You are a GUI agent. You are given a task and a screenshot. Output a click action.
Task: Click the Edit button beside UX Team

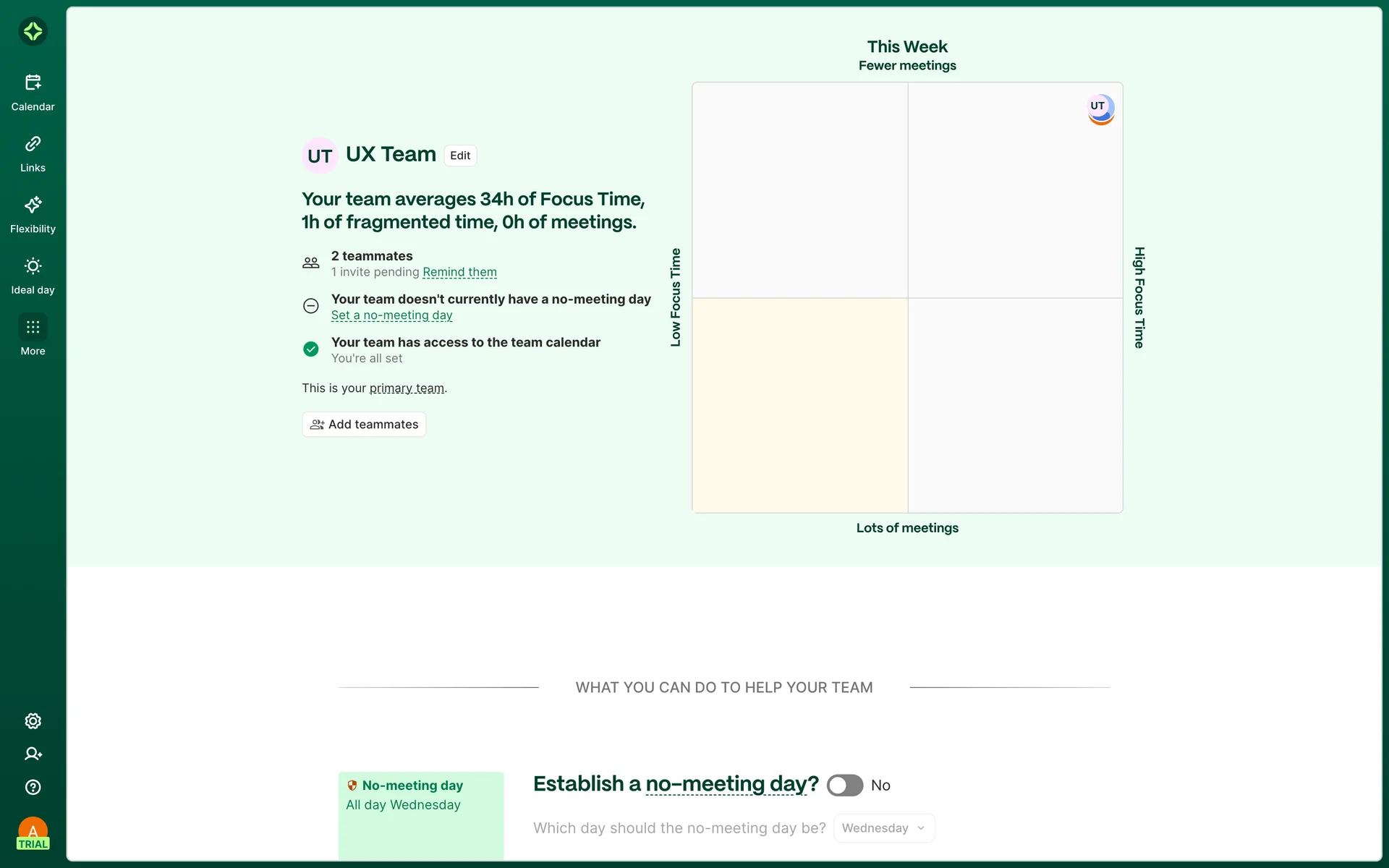[x=460, y=156]
